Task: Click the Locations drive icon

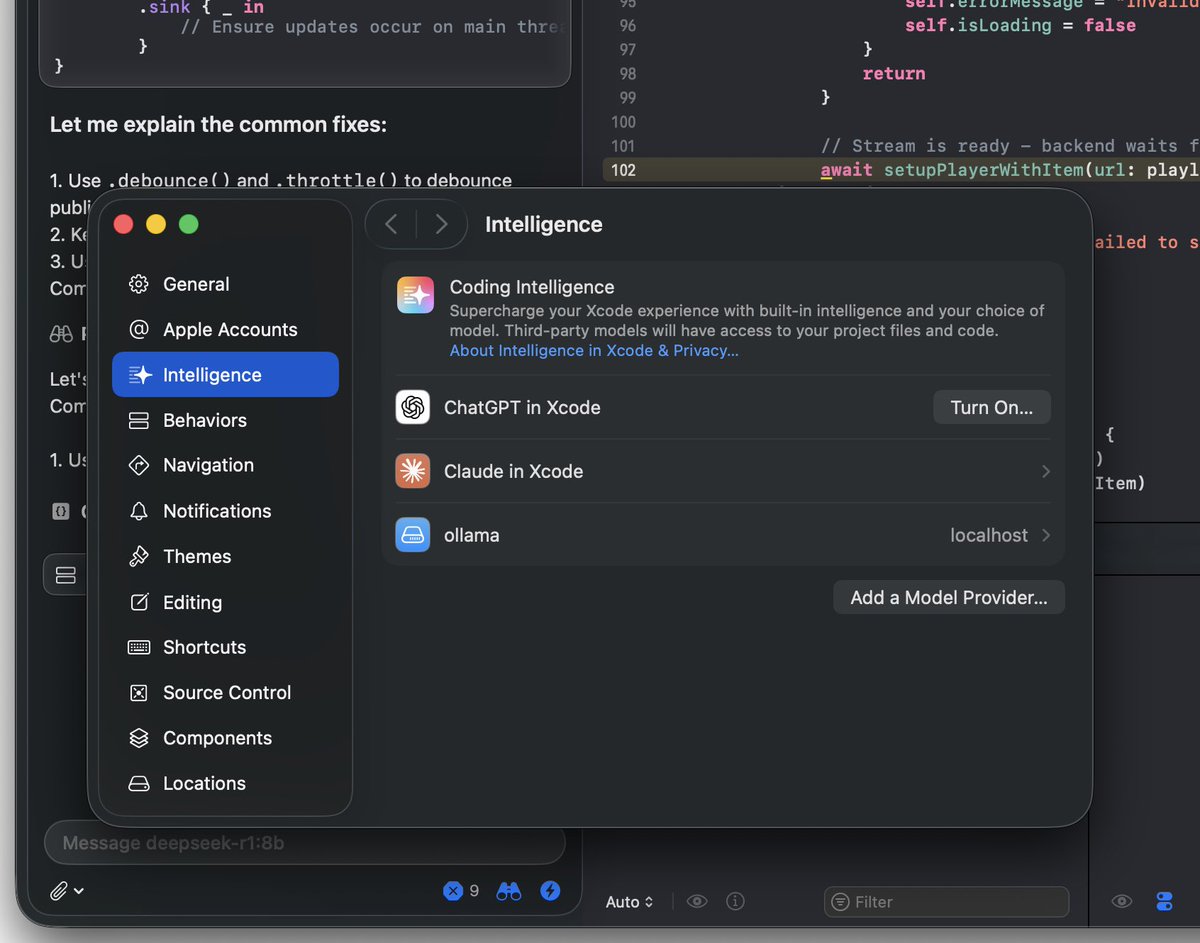Action: point(139,783)
